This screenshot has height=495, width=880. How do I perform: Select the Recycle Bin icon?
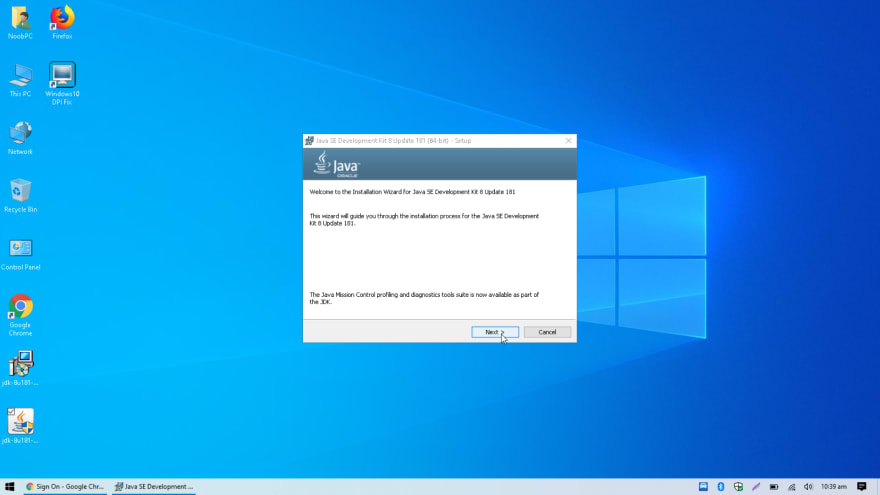[x=20, y=196]
